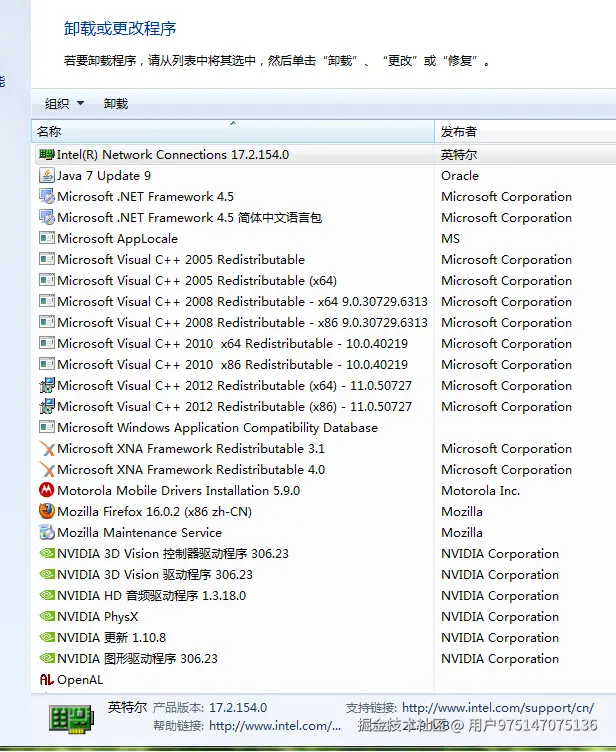Click the Visual C++ 2012 (x86) installer icon
Viewport: 616px width, 752px height.
(x=47, y=406)
